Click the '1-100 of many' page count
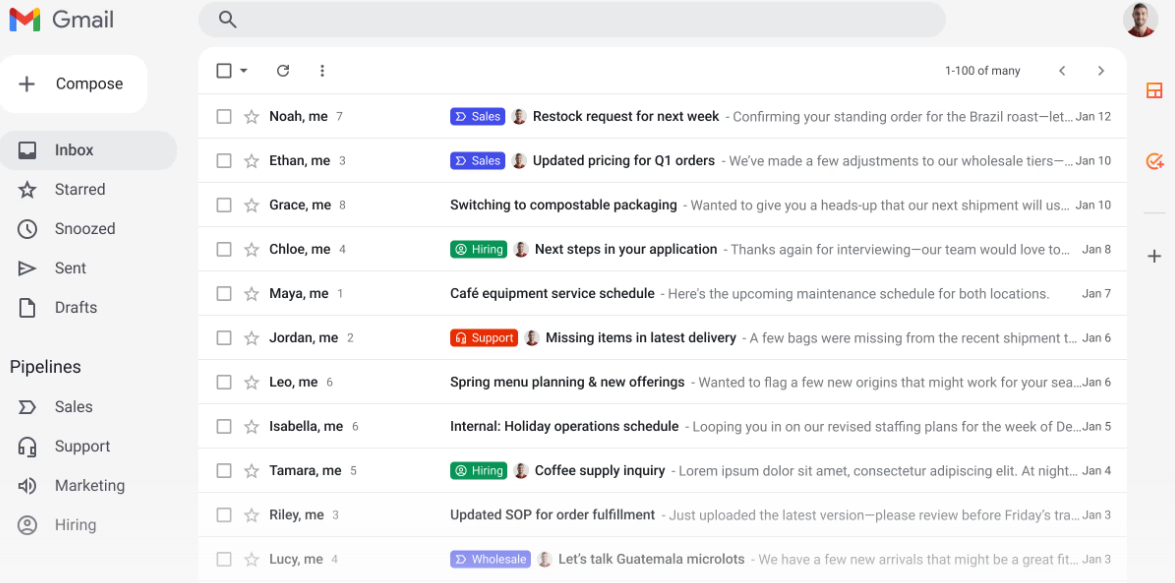The height and width of the screenshot is (583, 1175). 982,70
